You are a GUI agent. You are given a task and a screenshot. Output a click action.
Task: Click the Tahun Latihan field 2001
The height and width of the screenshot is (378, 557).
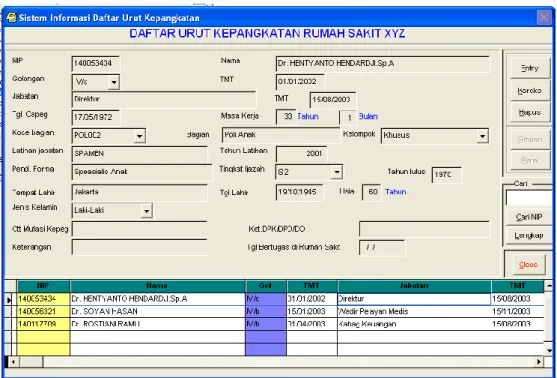point(301,154)
